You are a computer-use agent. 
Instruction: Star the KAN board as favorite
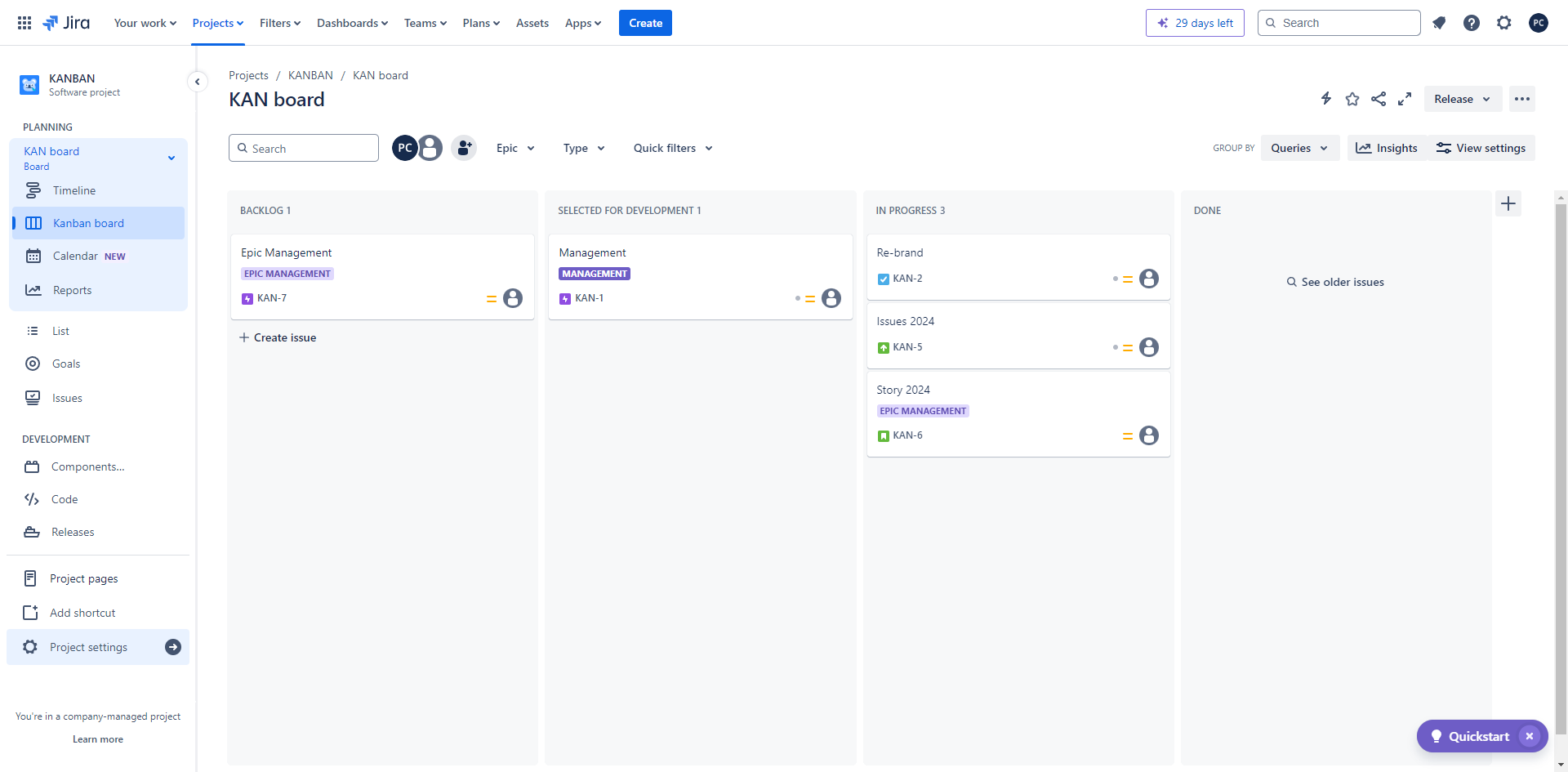[1352, 99]
